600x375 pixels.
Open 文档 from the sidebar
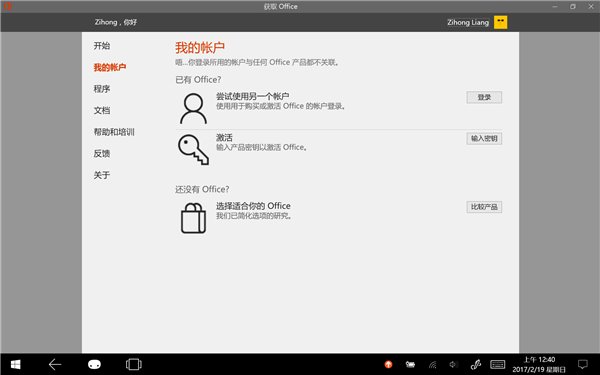tap(102, 110)
